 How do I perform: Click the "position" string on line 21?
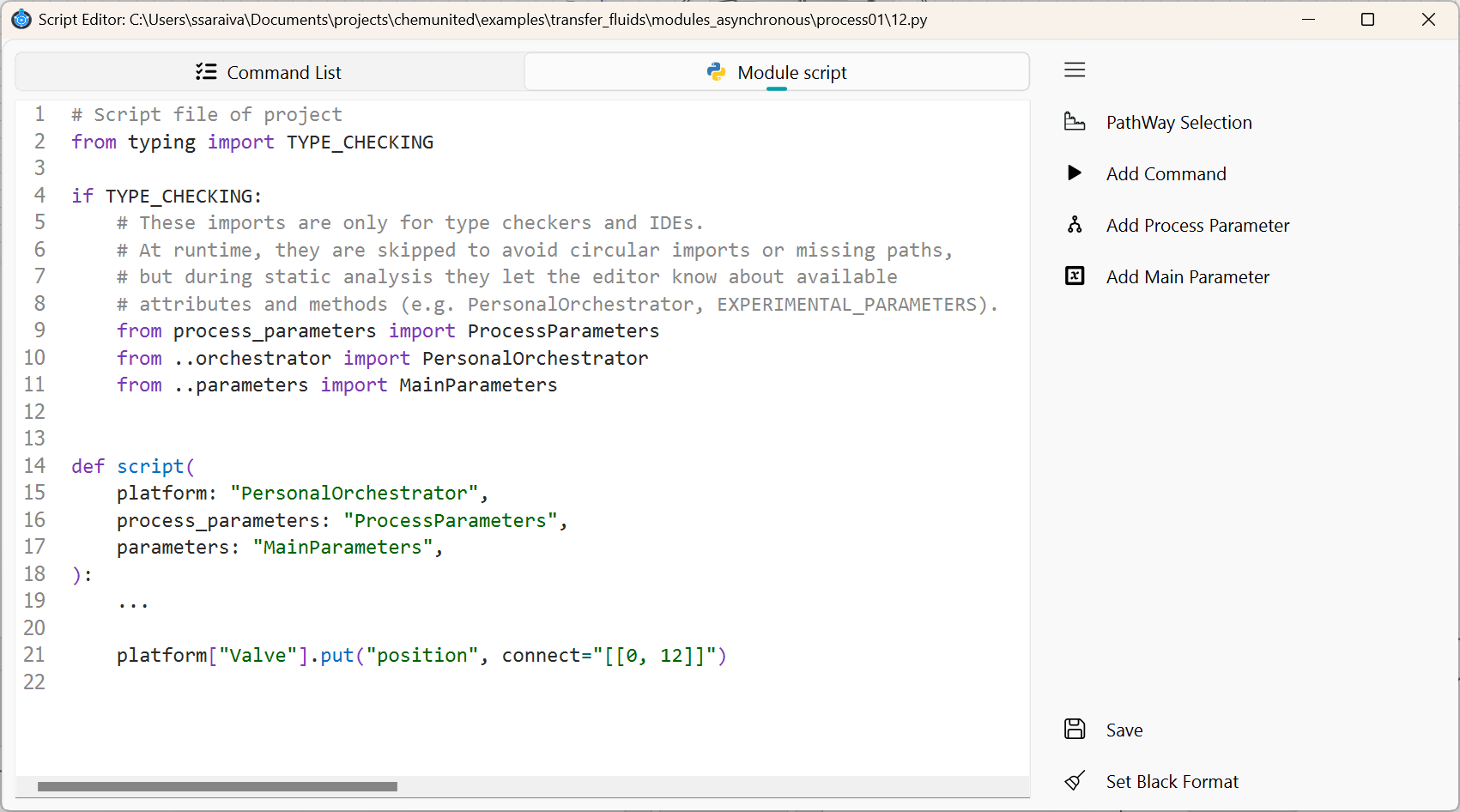(422, 656)
